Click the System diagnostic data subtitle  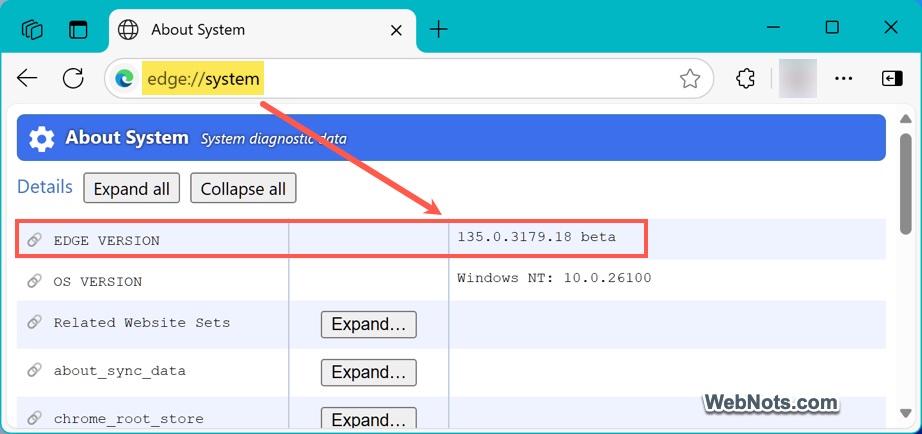(x=274, y=139)
